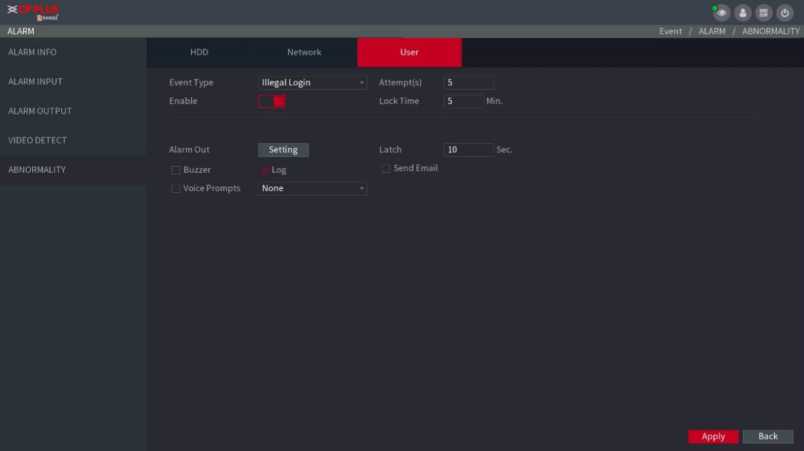Image resolution: width=804 pixels, height=451 pixels.
Task: Select ALARM INPUT in the sidebar
Action: pyautogui.click(x=36, y=81)
